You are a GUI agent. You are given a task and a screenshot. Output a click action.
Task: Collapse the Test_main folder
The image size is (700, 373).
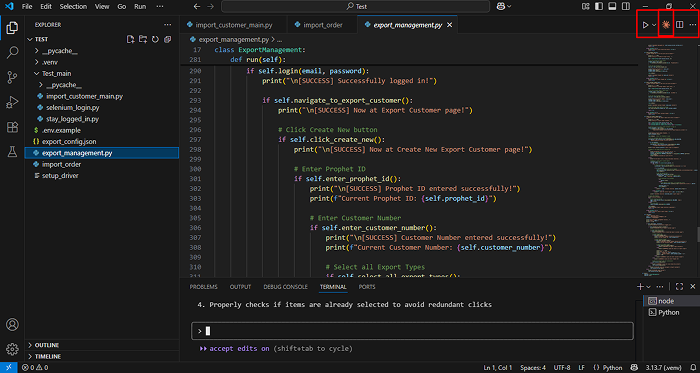point(37,74)
